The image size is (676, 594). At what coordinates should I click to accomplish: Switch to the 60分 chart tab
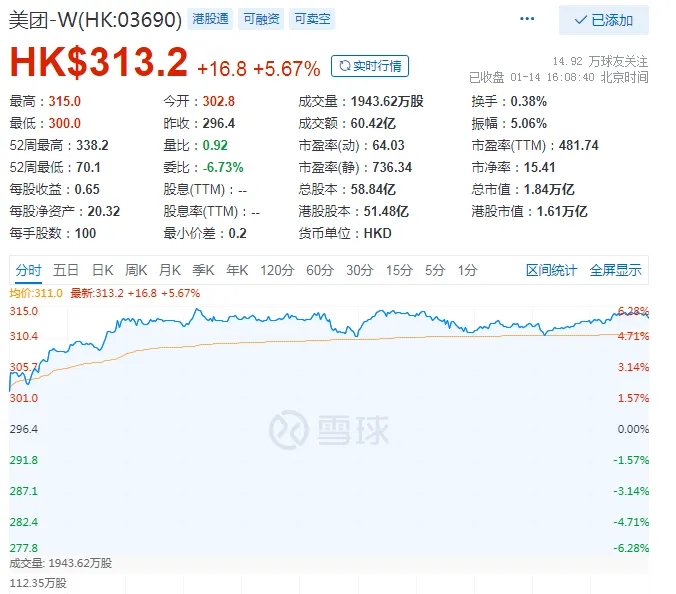click(320, 270)
